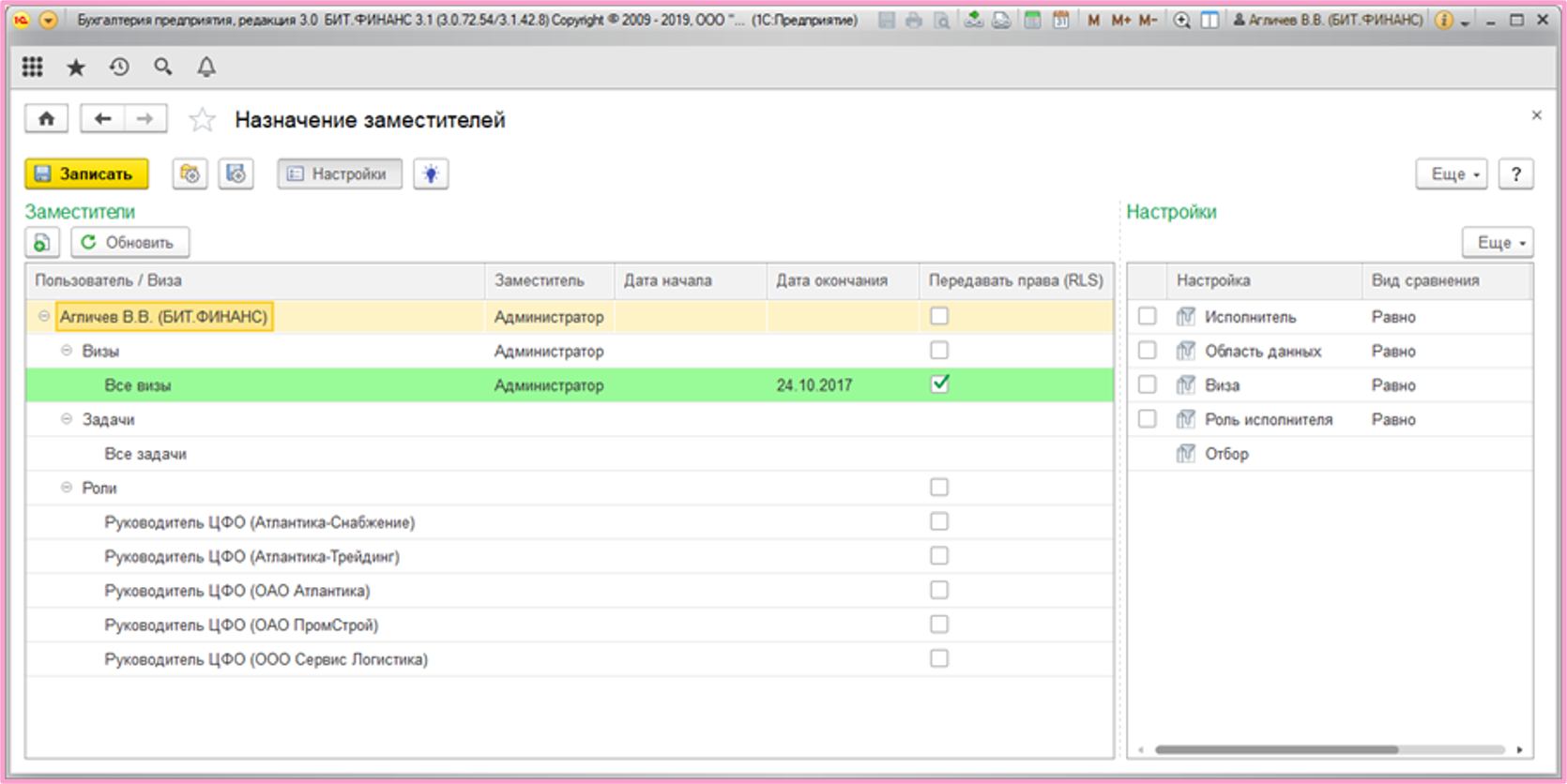The width and height of the screenshot is (1567, 784).
Task: Click the Заместитель column header
Action: pos(550,280)
